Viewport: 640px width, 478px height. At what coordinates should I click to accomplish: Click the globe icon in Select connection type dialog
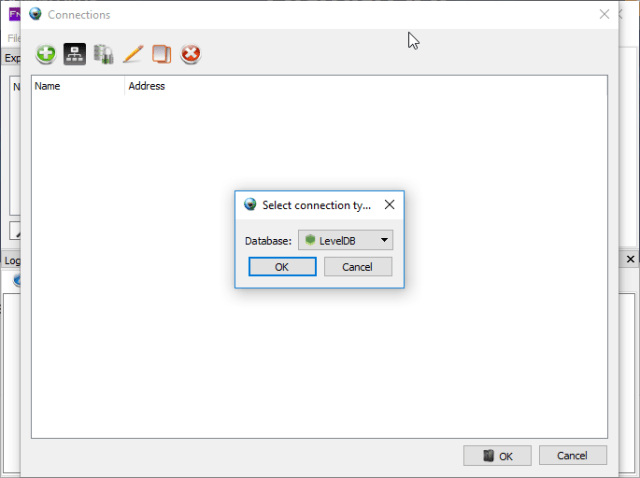click(250, 204)
